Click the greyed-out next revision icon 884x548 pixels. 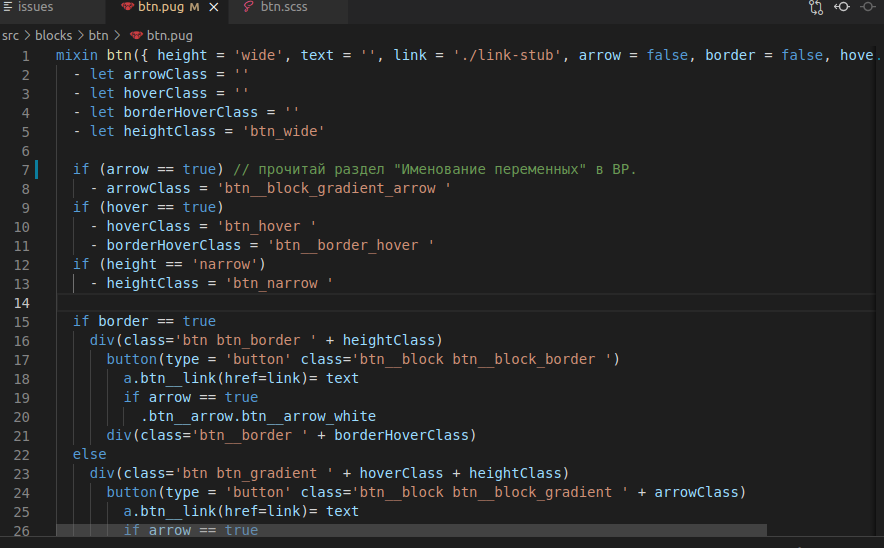point(868,7)
